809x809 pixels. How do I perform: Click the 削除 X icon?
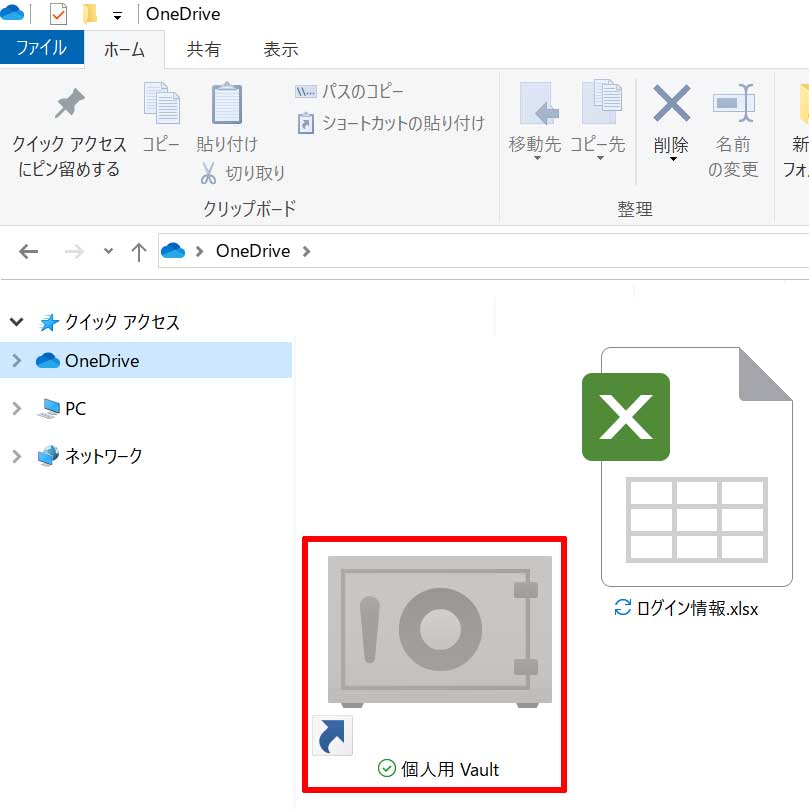pos(671,103)
